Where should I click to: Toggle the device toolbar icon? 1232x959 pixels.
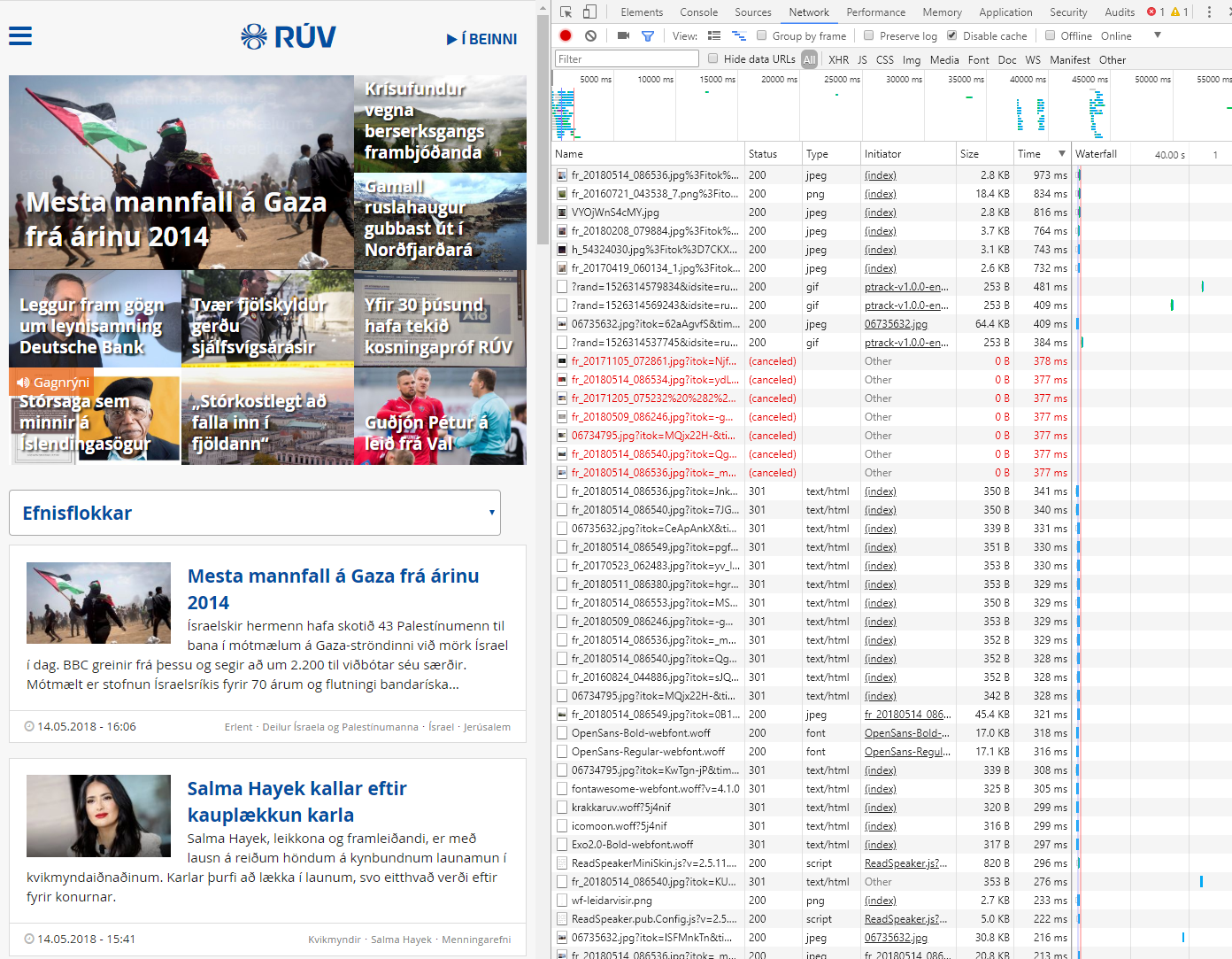(x=589, y=12)
